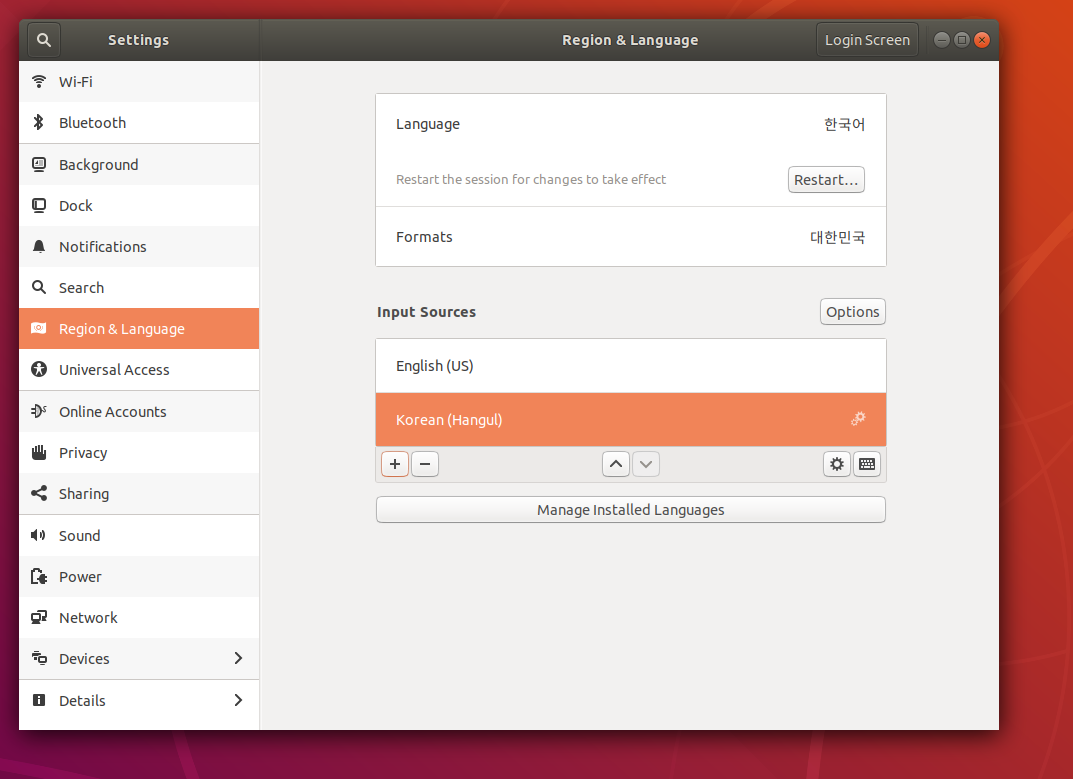Viewport: 1073px width, 779px height.
Task: Click the Background monitor icon
Action: tap(39, 164)
